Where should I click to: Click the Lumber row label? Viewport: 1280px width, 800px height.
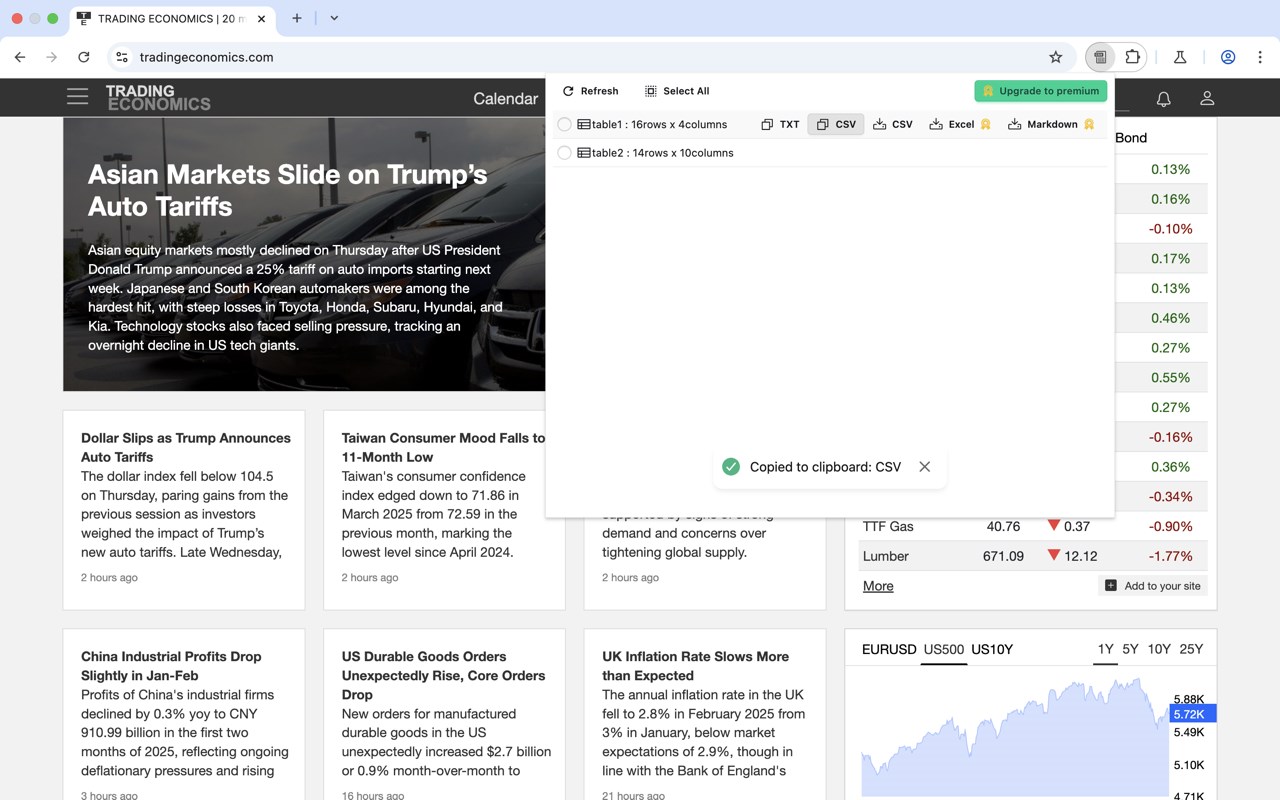pyautogui.click(x=885, y=556)
